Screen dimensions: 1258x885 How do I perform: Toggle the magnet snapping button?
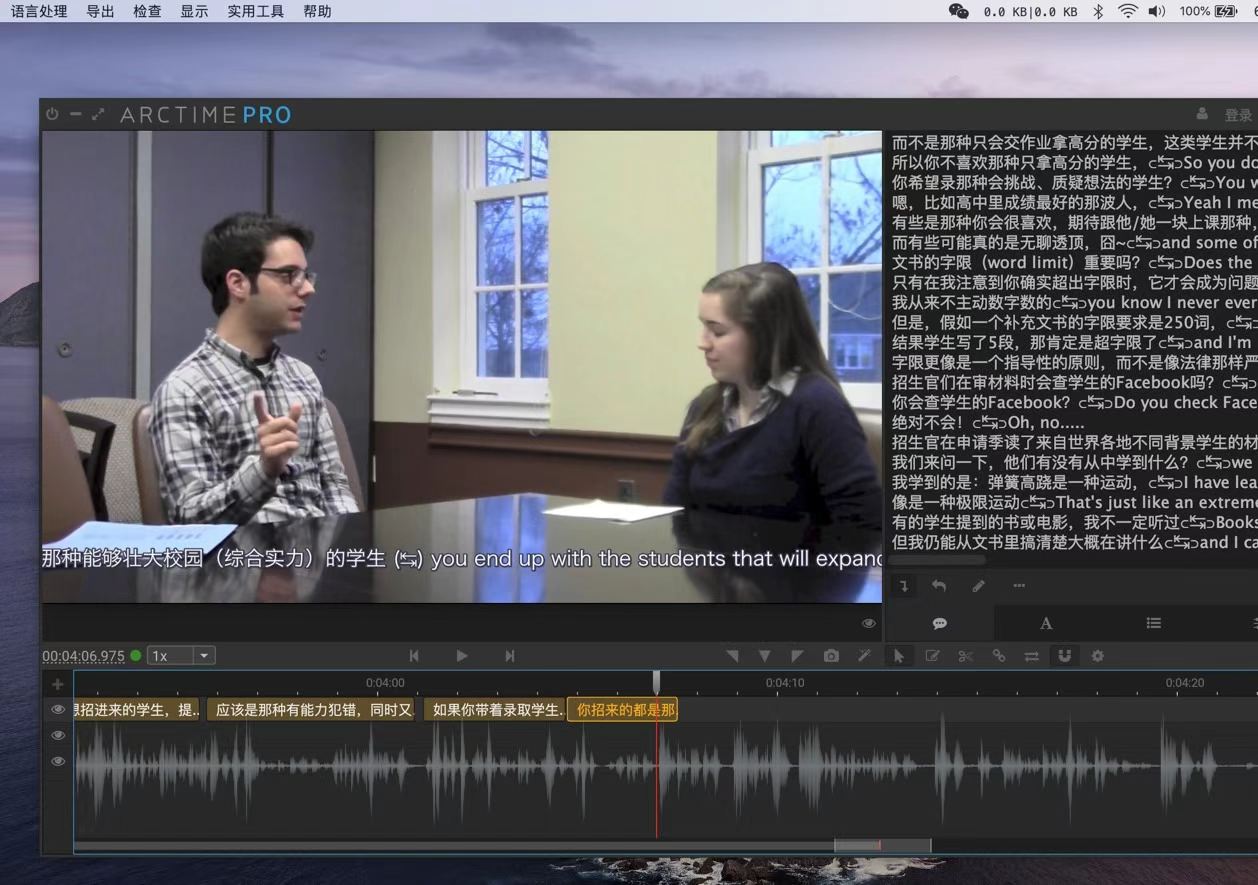point(1064,656)
